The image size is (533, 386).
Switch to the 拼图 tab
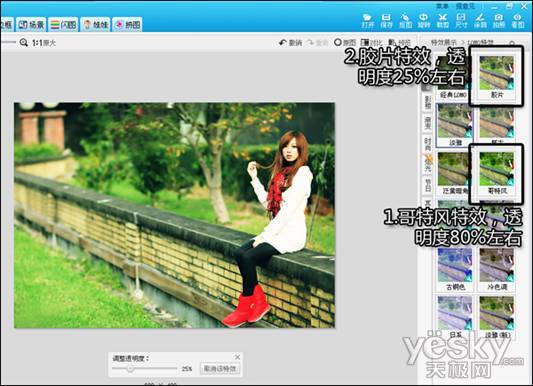point(127,24)
